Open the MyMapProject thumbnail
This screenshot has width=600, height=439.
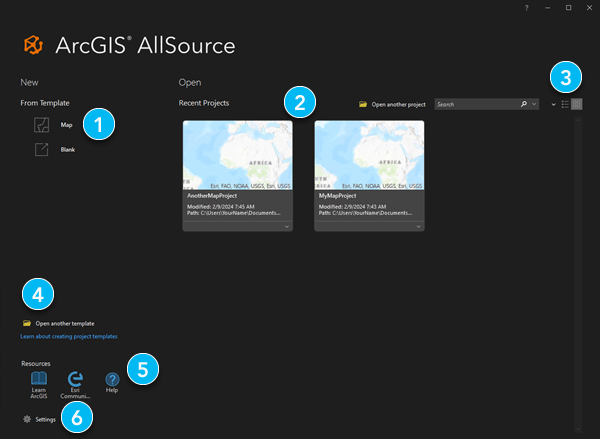point(369,155)
